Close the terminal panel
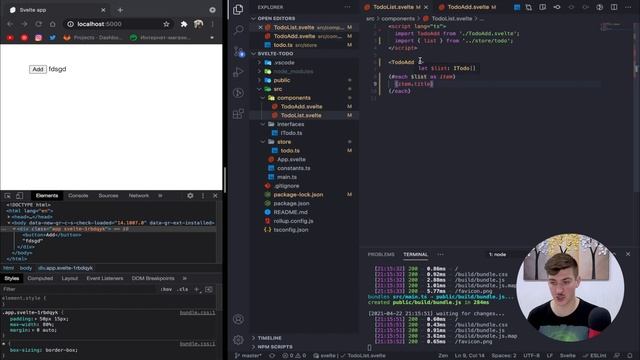The width and height of the screenshot is (640, 360). tap(628, 254)
